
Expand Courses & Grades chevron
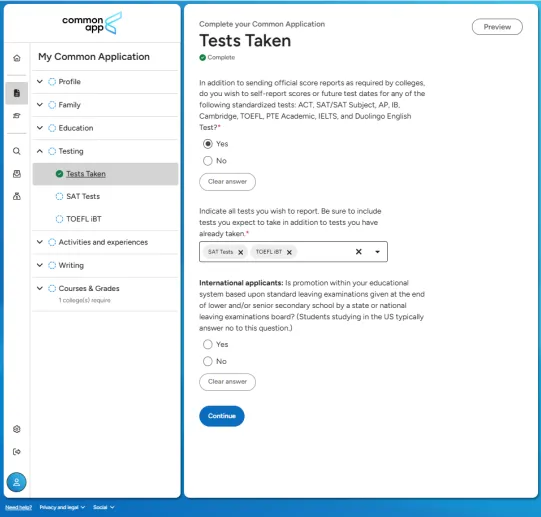[40, 288]
